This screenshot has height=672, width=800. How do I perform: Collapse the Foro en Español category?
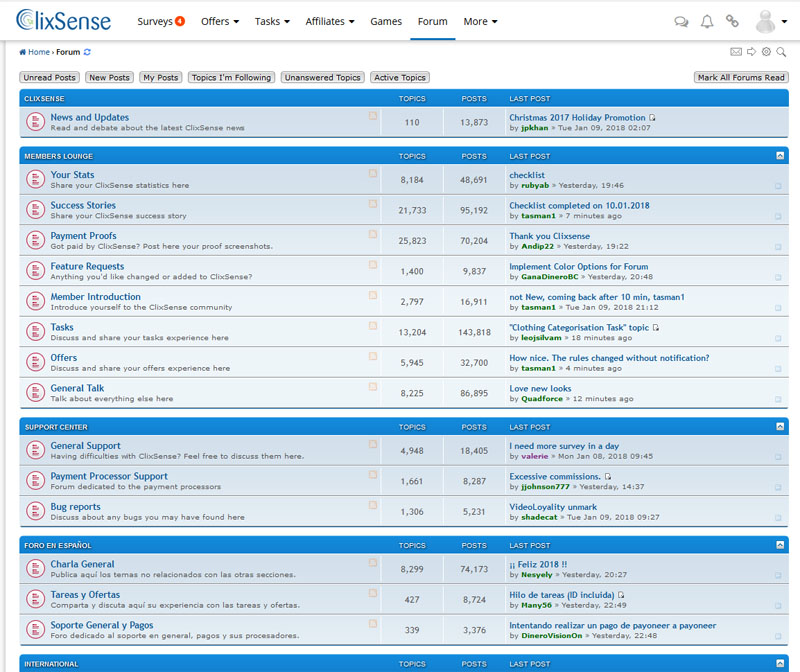pos(780,545)
